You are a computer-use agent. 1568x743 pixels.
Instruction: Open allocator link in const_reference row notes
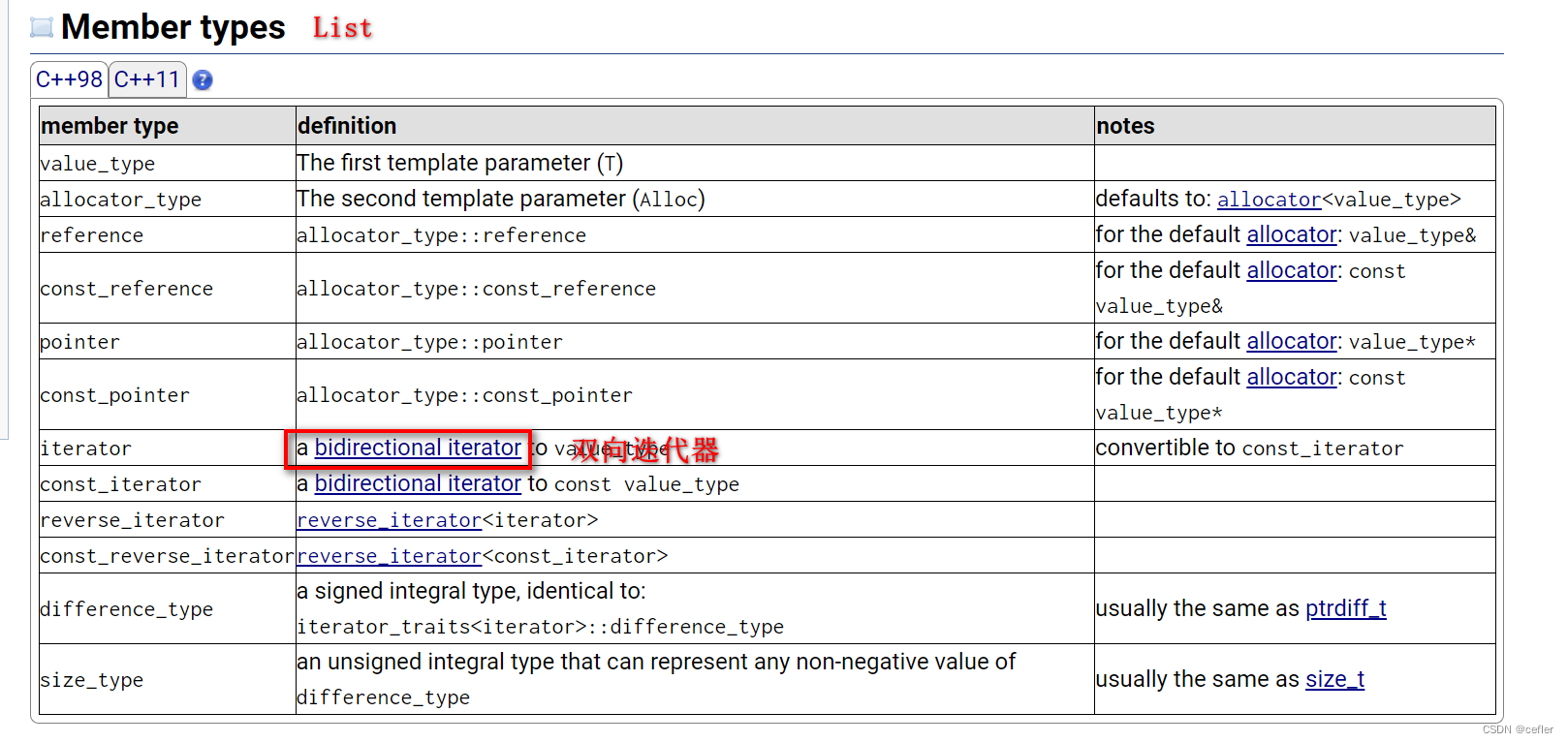click(x=1292, y=270)
